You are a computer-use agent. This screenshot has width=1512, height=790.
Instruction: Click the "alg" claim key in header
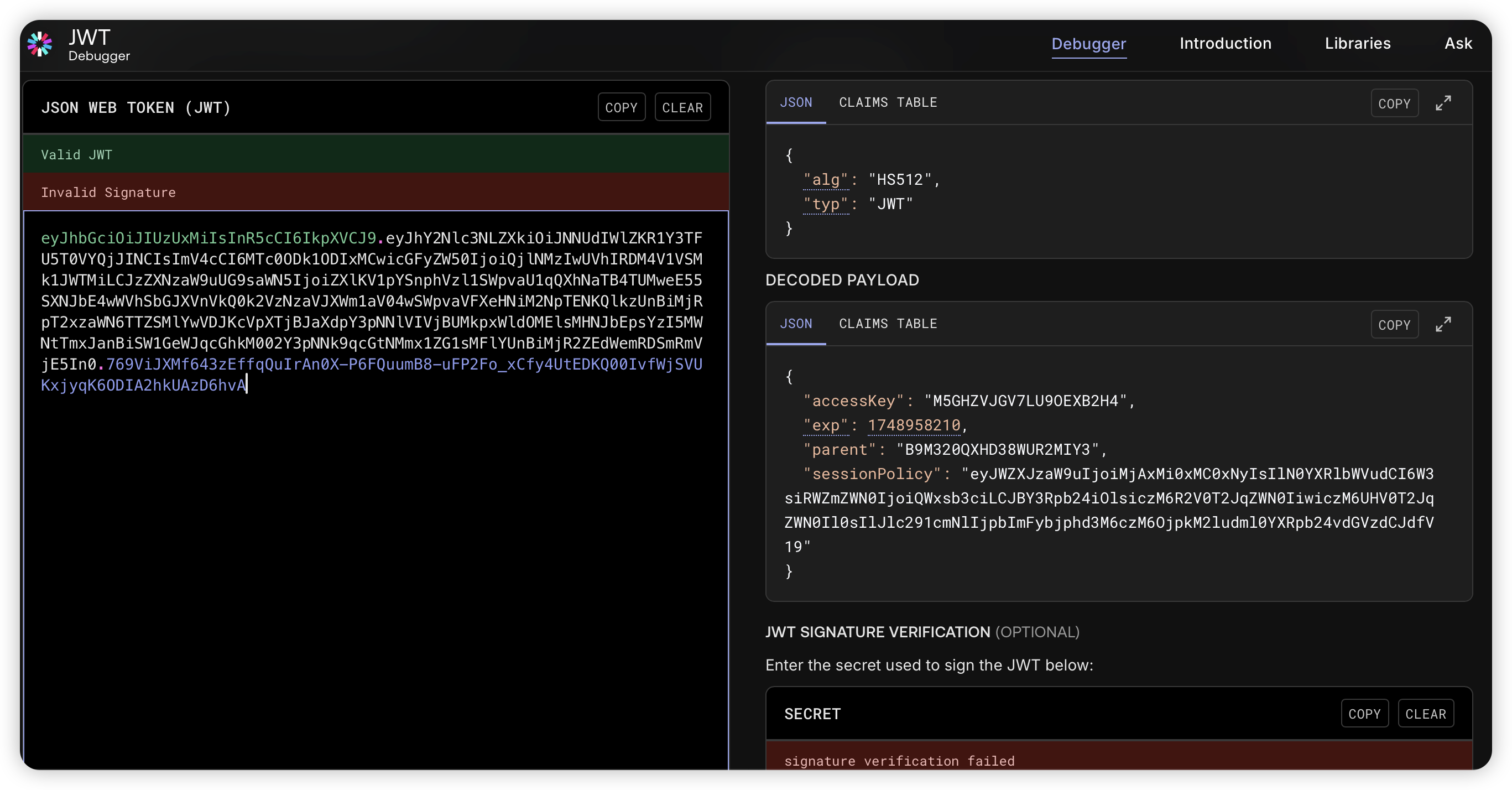[826, 180]
